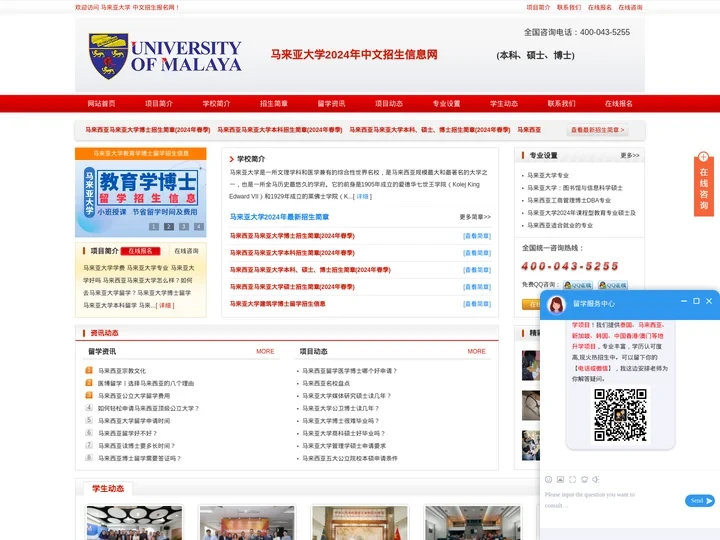Click 在线咨询 tab in 项目简介 box

(x=186, y=251)
